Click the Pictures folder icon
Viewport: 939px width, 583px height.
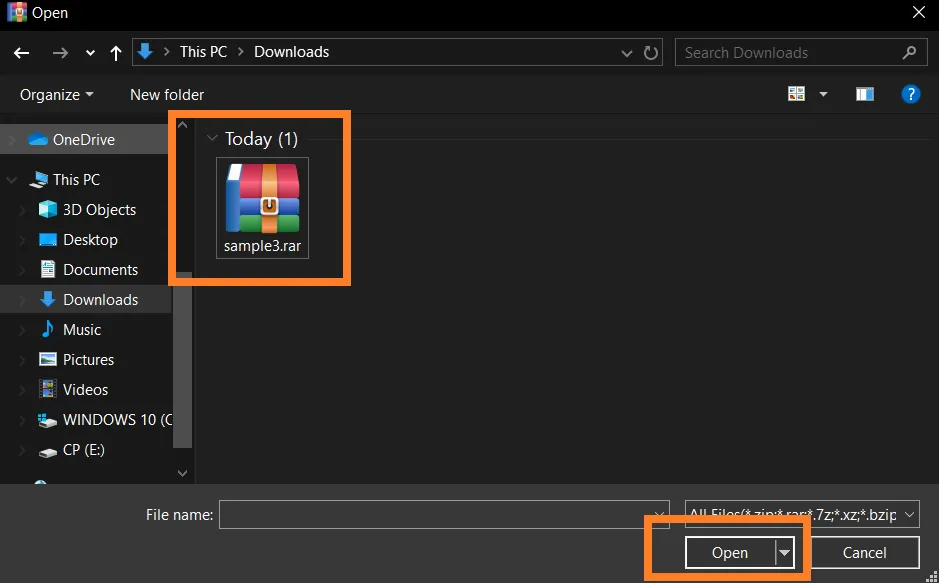click(x=48, y=359)
